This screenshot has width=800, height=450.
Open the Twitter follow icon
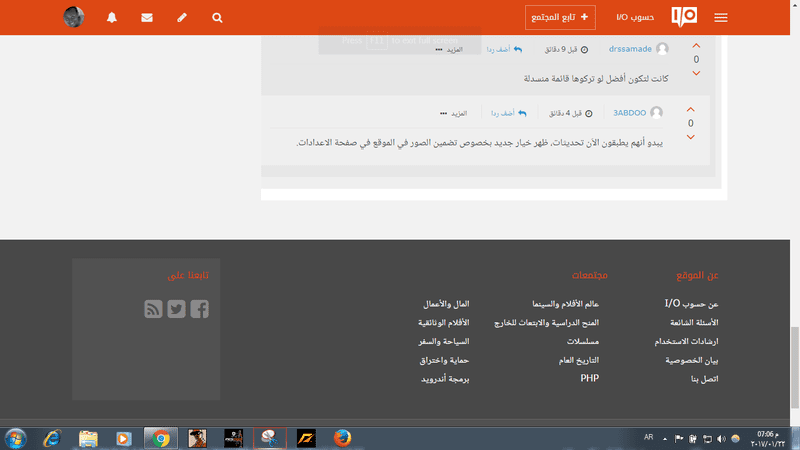tap(176, 309)
